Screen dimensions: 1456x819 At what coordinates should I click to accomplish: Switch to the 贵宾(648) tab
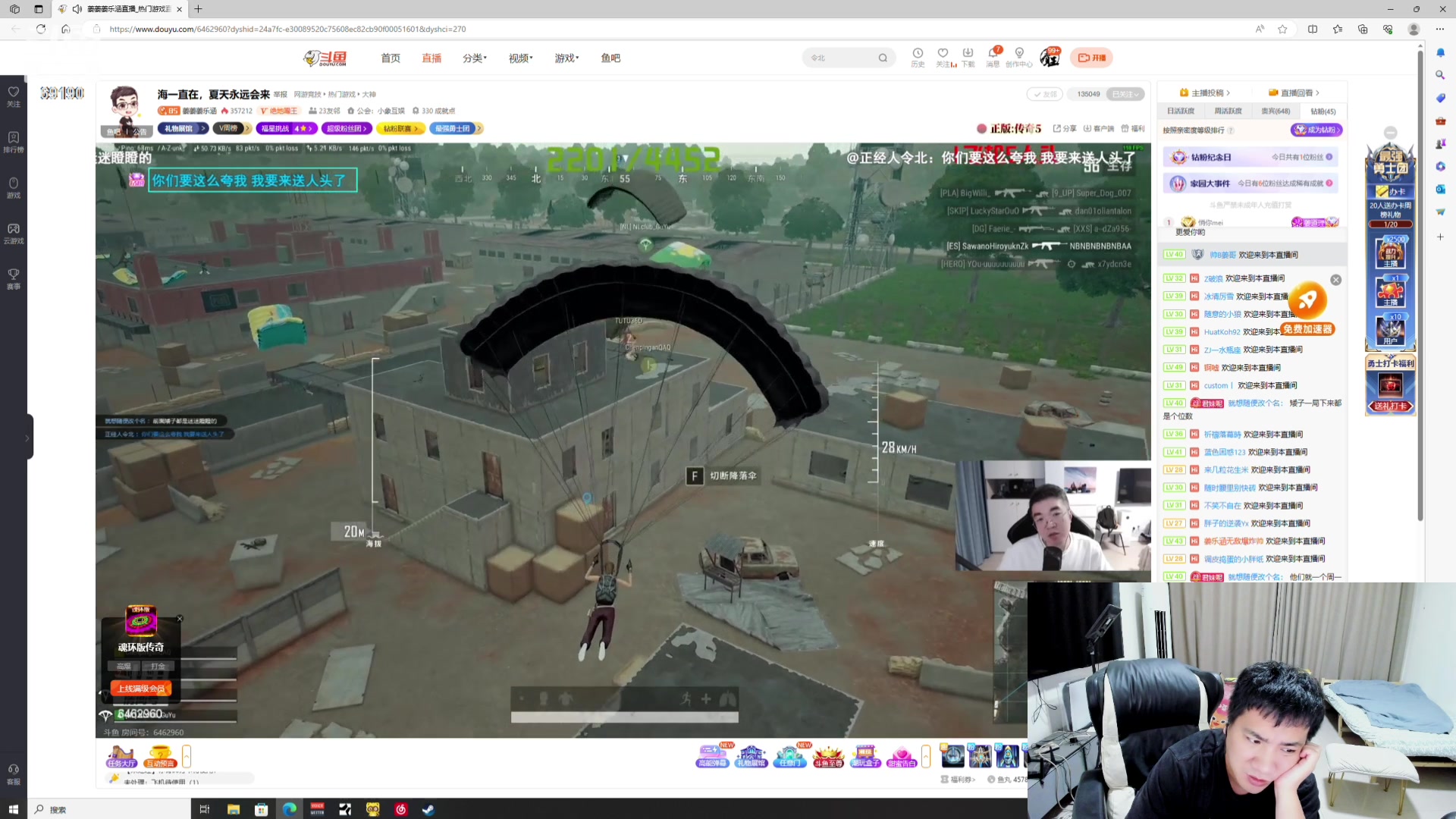click(x=1276, y=111)
